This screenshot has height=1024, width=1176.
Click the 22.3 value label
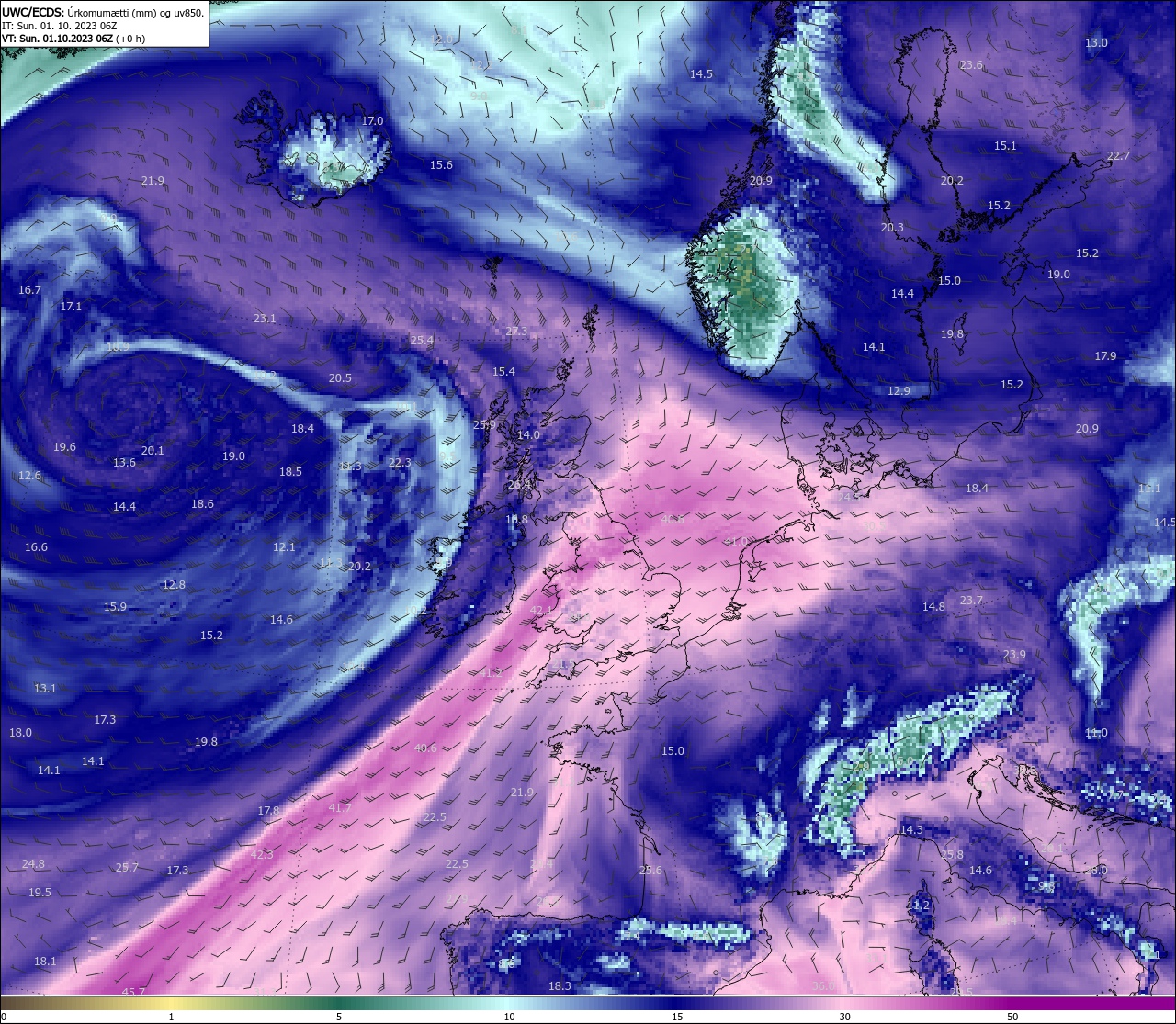coord(400,463)
